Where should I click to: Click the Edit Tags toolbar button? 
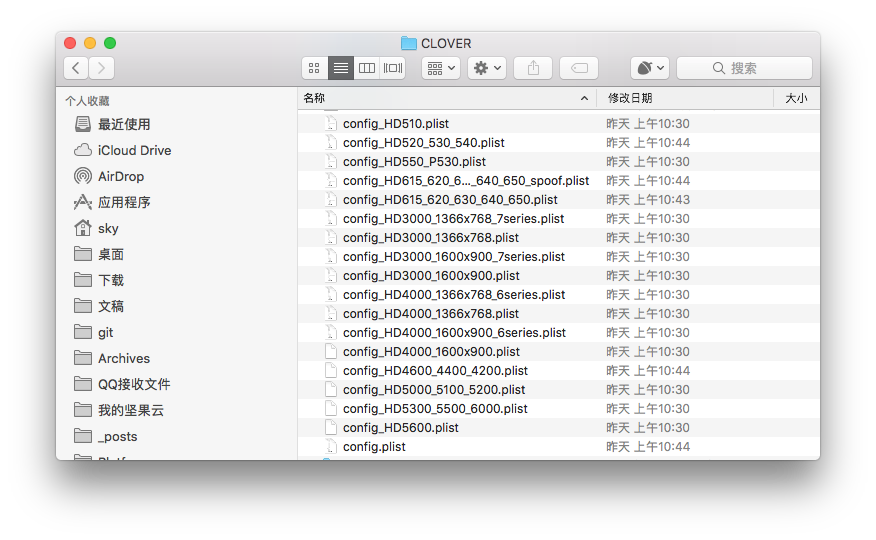click(579, 68)
